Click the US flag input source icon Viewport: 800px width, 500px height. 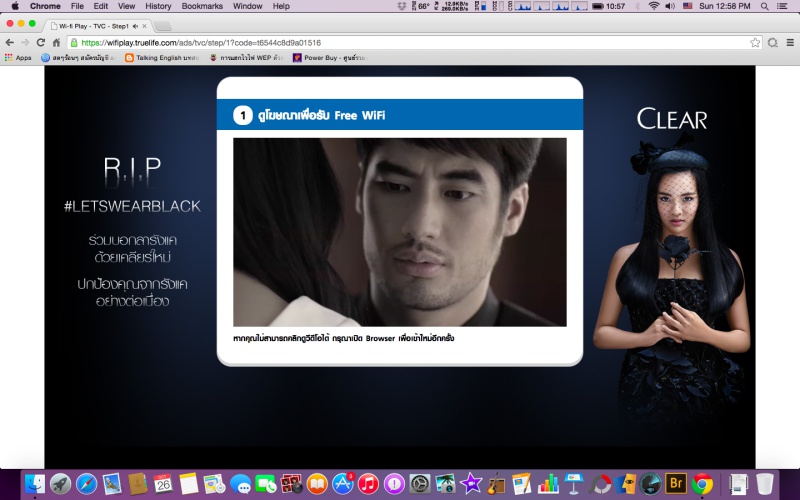(688, 6)
